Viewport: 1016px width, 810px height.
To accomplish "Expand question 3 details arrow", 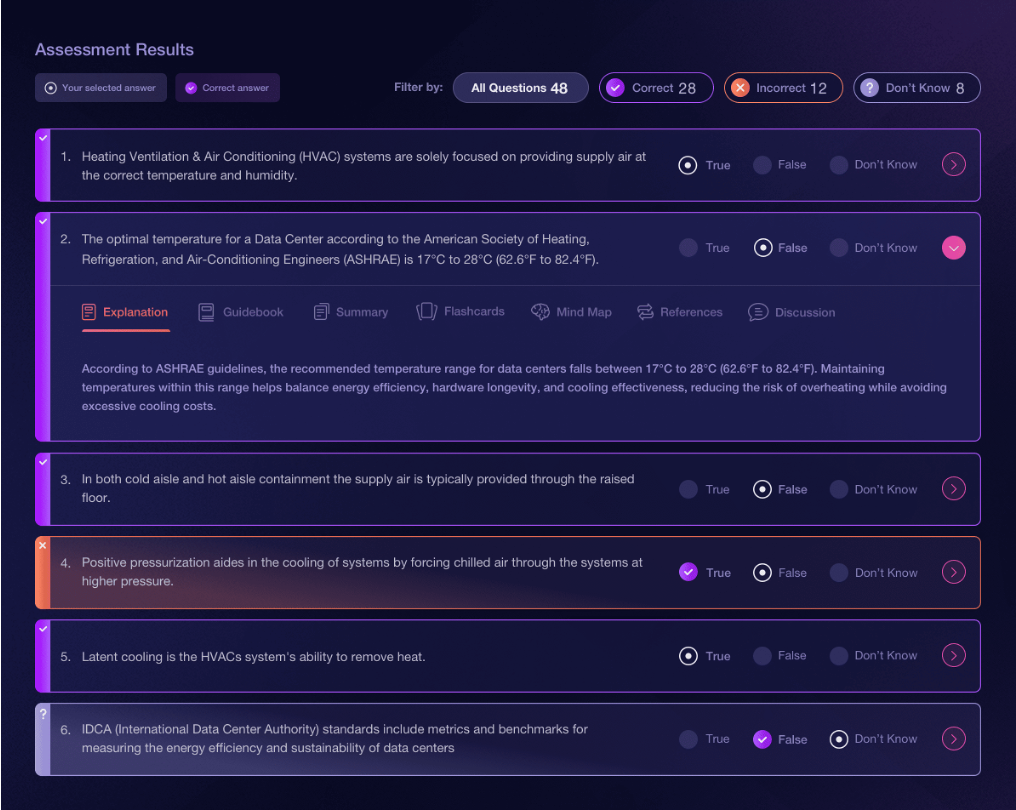I will [x=954, y=489].
